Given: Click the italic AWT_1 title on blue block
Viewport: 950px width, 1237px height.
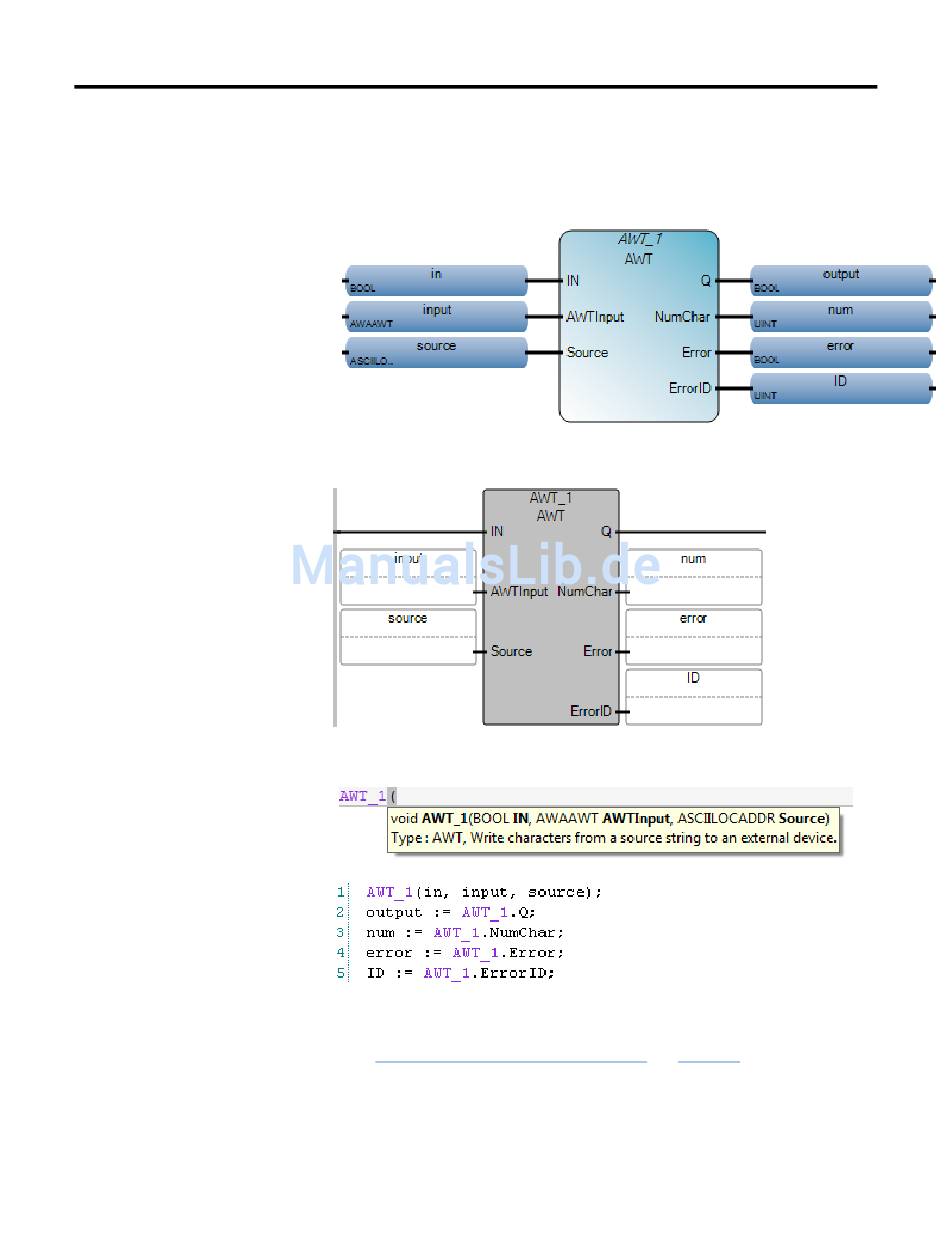Looking at the screenshot, I should [x=639, y=240].
